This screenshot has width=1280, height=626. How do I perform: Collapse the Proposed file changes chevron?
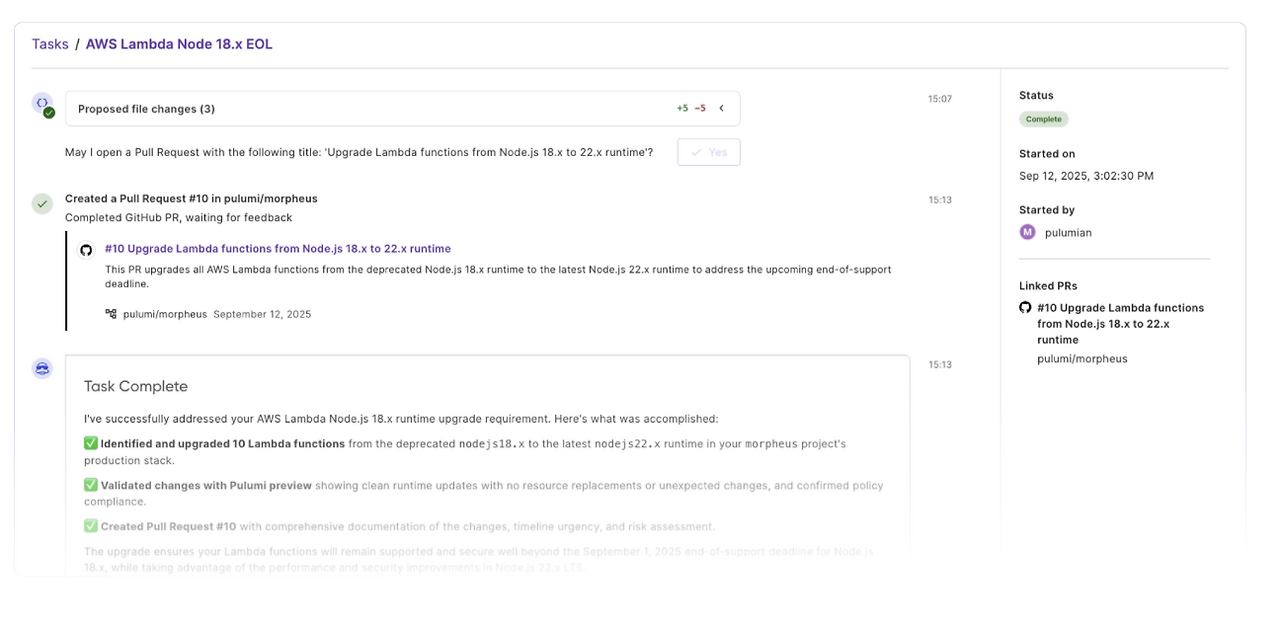(x=722, y=108)
